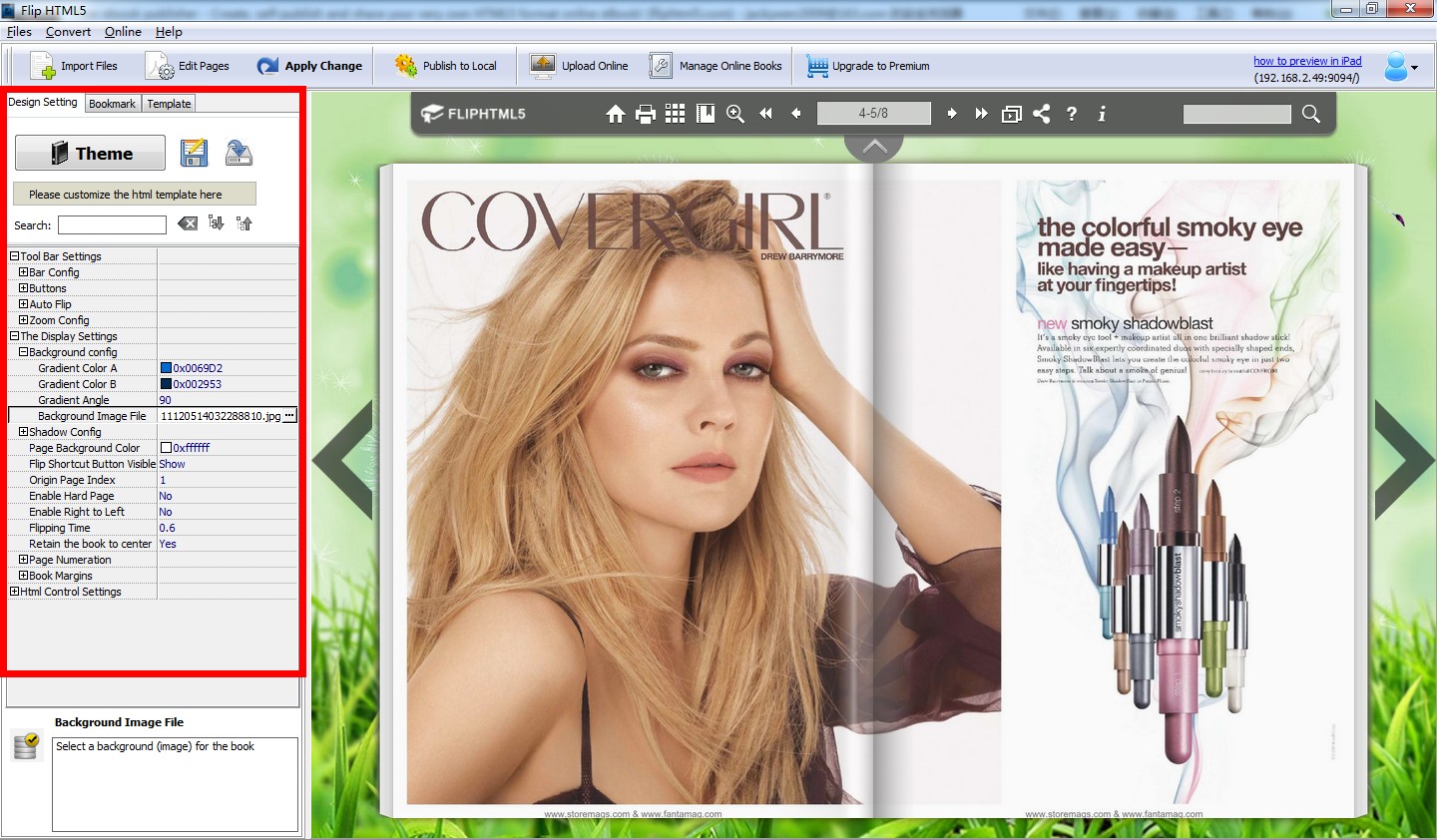Jump to the first page
This screenshot has width=1437, height=840.
(x=765, y=114)
